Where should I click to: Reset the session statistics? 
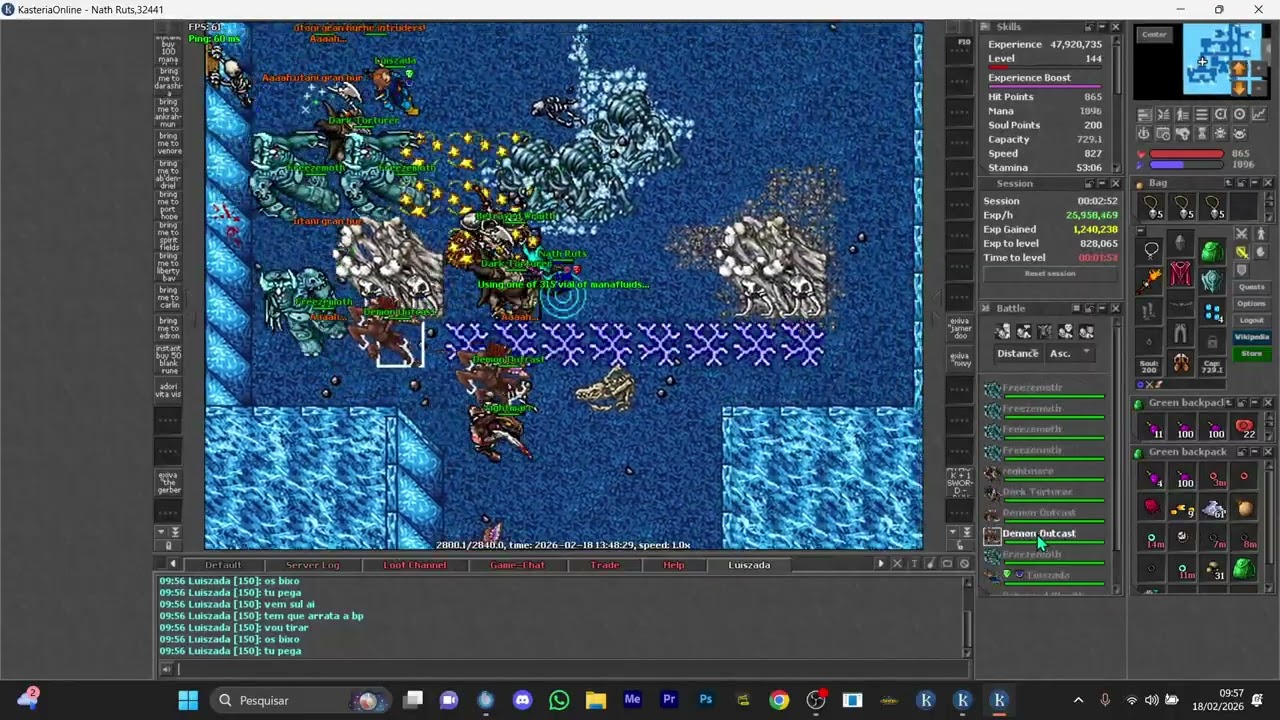pos(1049,273)
